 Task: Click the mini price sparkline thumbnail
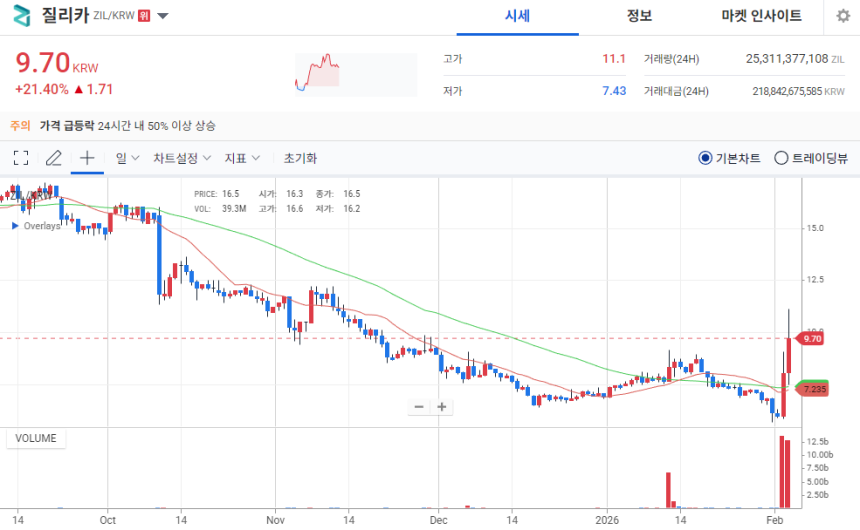(356, 75)
